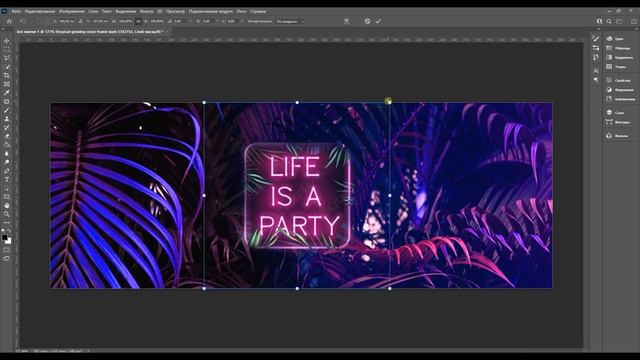Select the Spot Healing Brush tool
This screenshot has width=640, height=360.
7,101
